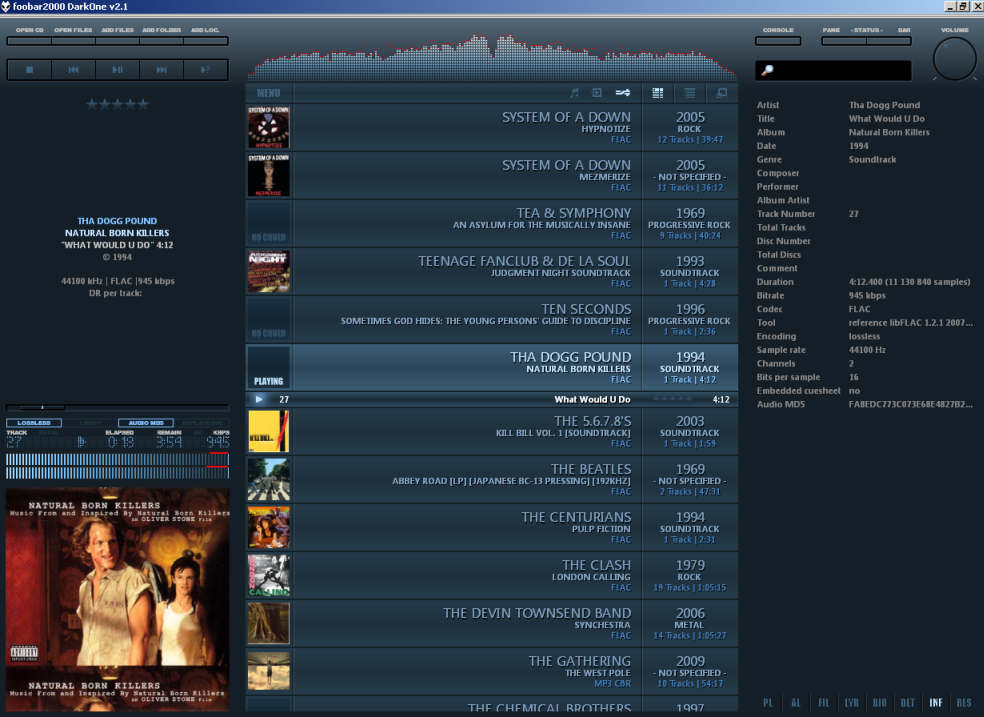Click the playback-follows-cursor arrow icon
984x717 pixels.
[597, 93]
